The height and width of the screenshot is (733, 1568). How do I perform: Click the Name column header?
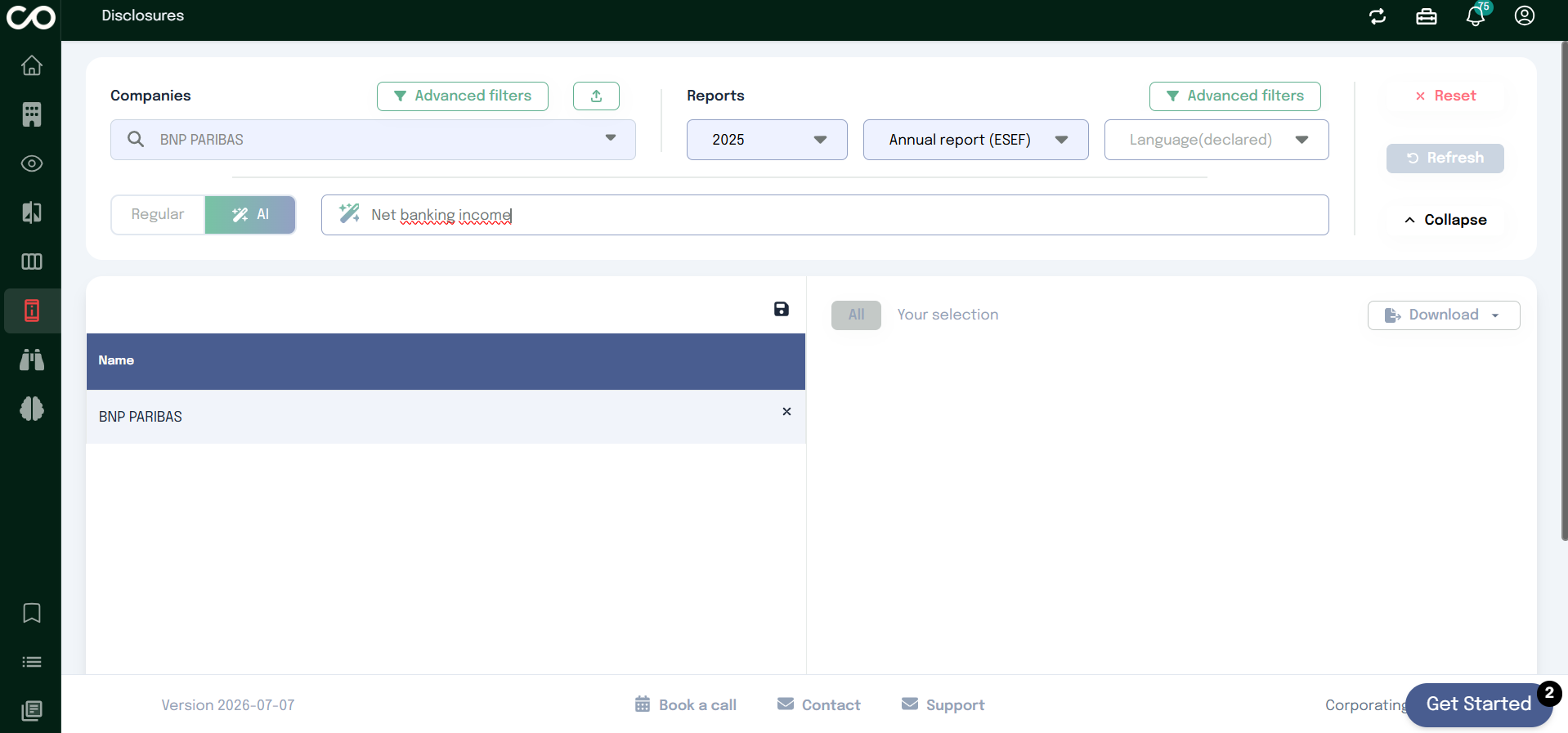pos(446,361)
